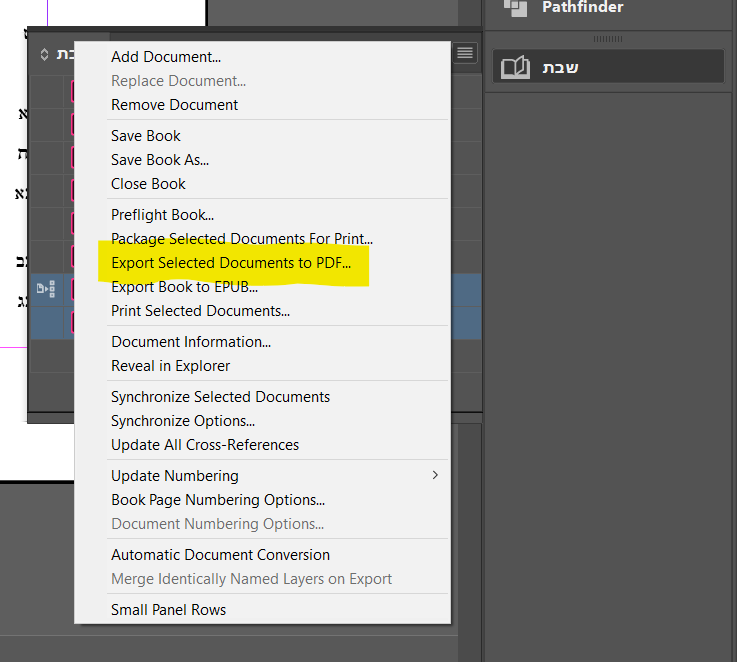The height and width of the screenshot is (662, 737).
Task: Select Close Book menu entry
Action: (x=262, y=184)
